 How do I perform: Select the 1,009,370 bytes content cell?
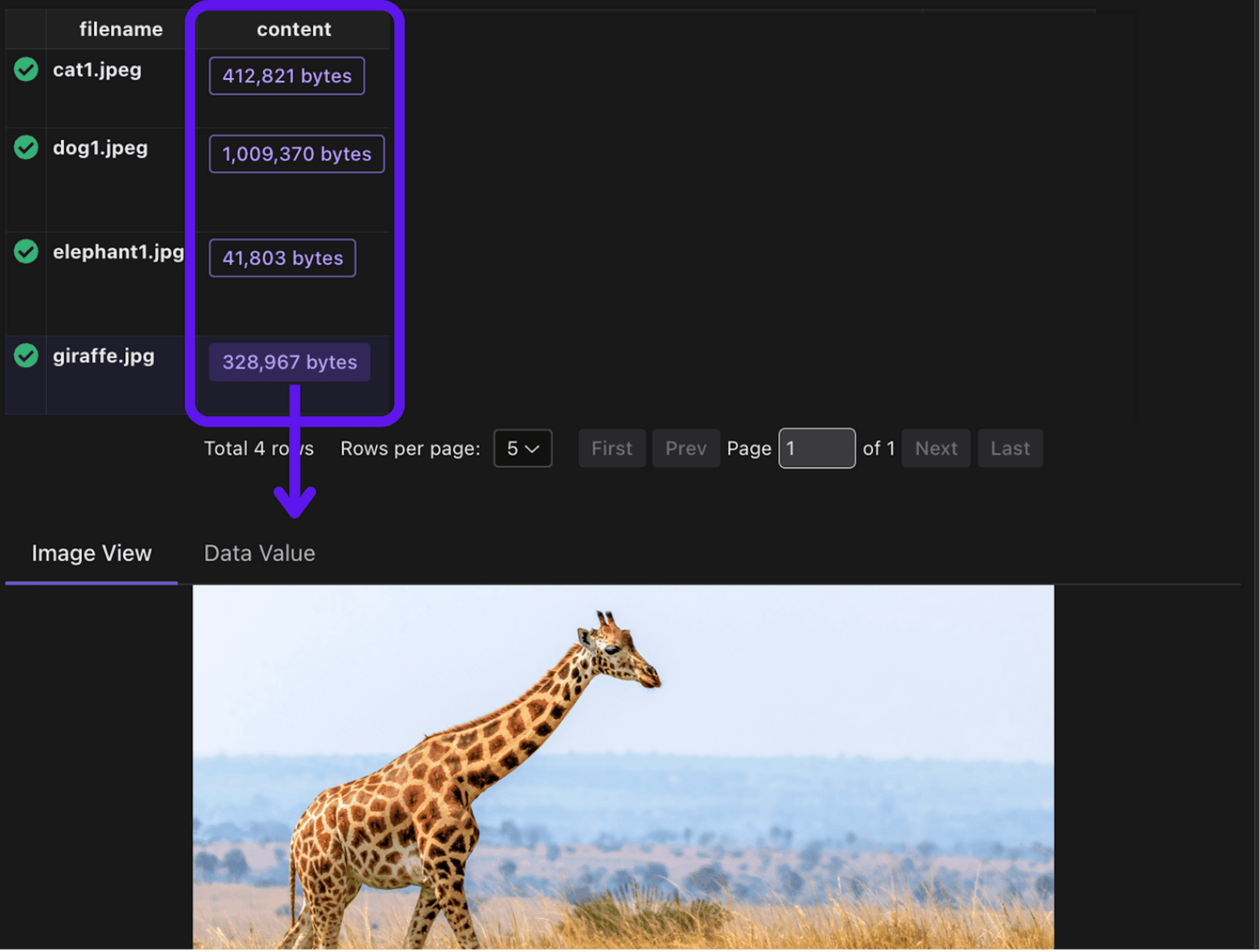click(x=296, y=154)
